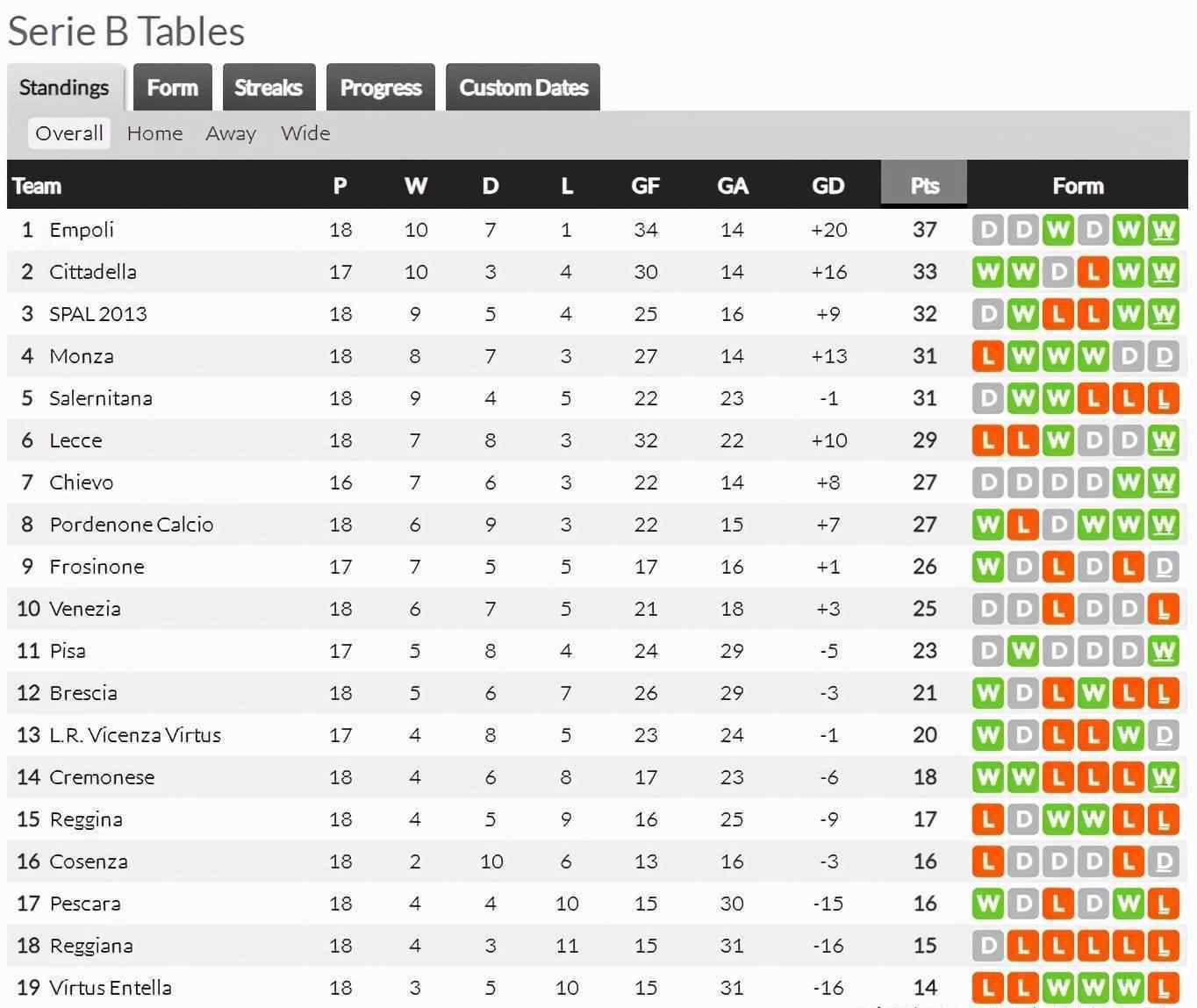
Task: Click Pordenone Calcio's orange L form badge
Action: (1022, 525)
